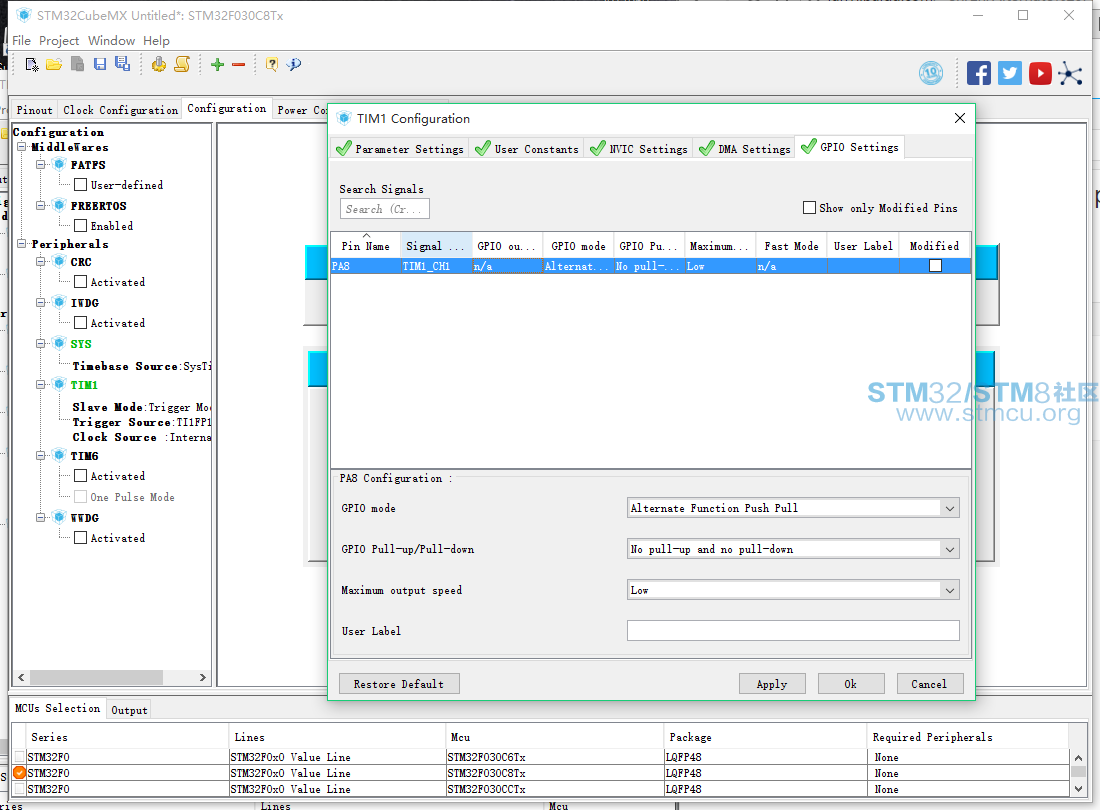Click the green plus toolbar icon
This screenshot has height=810, width=1100.
pos(217,65)
